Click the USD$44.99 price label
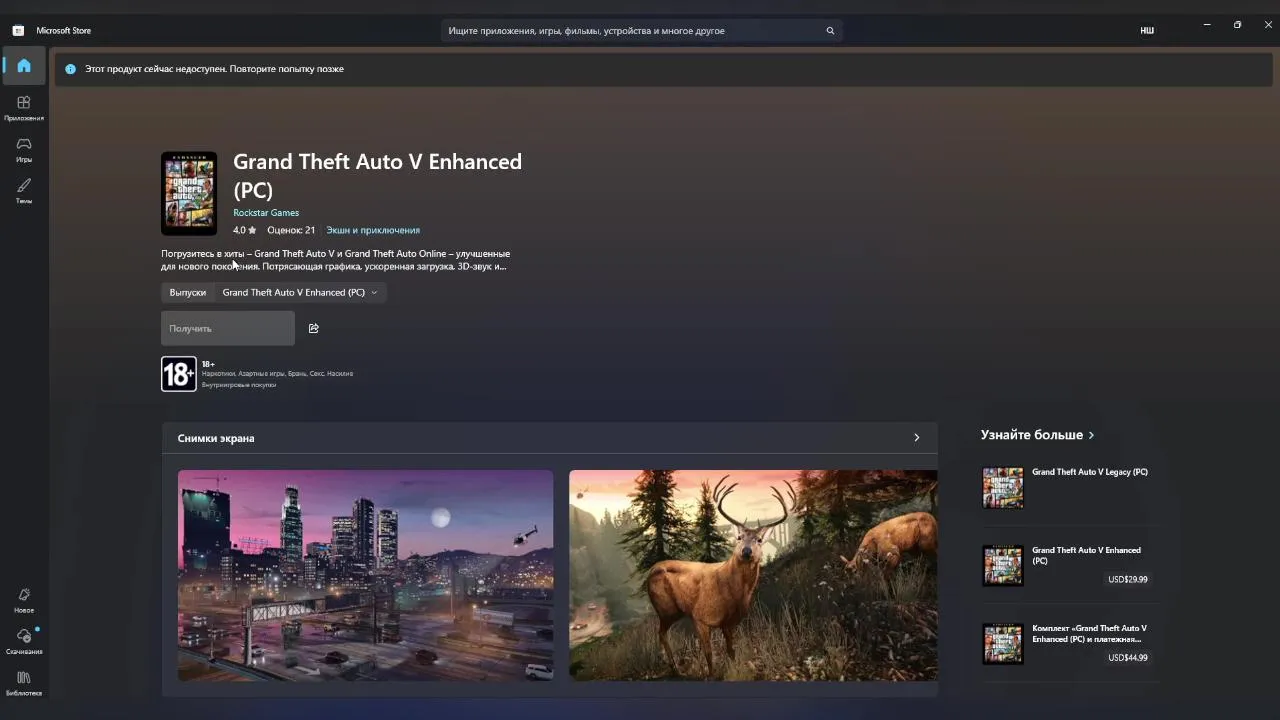Viewport: 1280px width, 720px height. [x=1128, y=658]
